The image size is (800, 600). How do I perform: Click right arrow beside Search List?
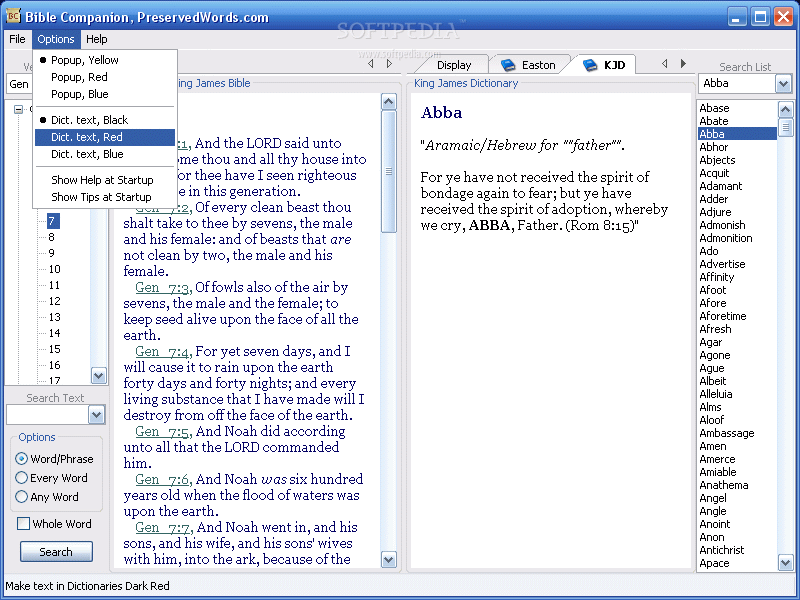pyautogui.click(x=683, y=63)
